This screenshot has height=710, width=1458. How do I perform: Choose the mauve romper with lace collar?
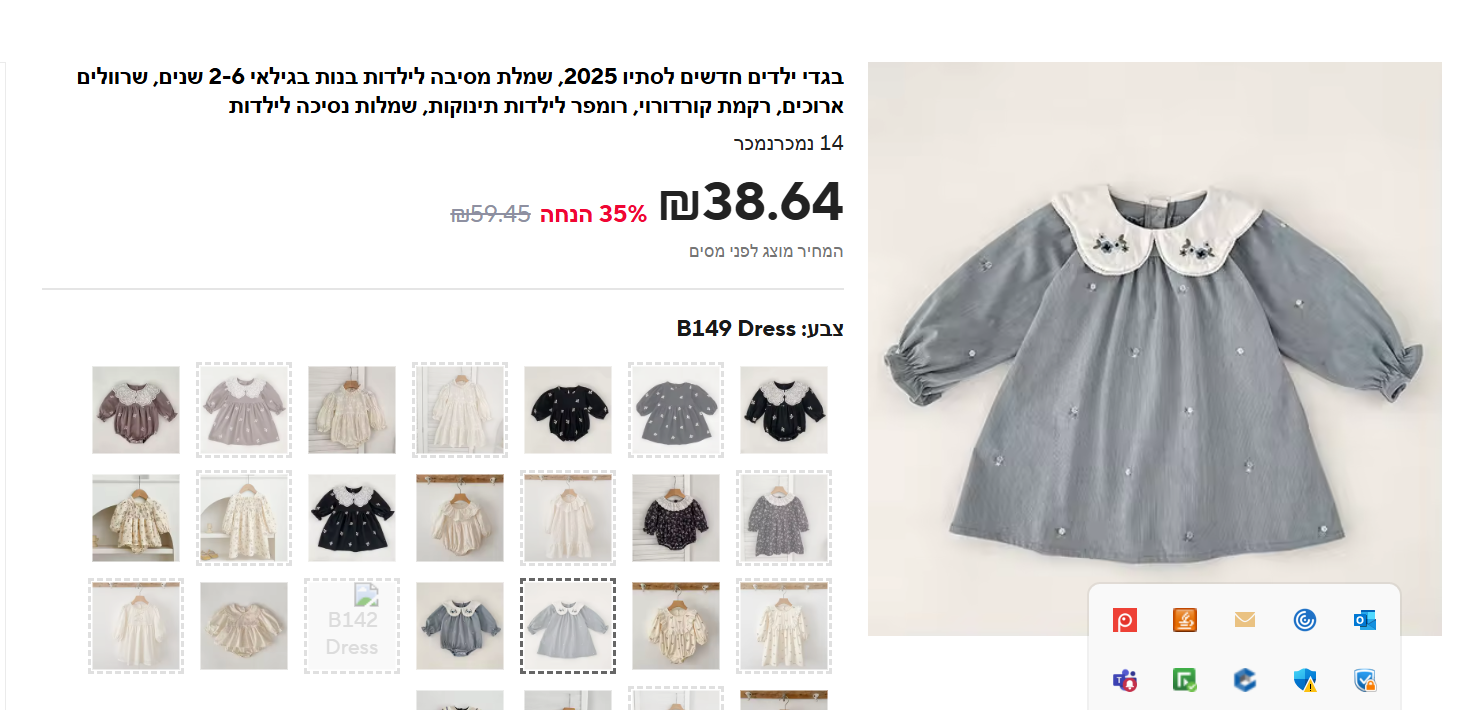point(136,410)
